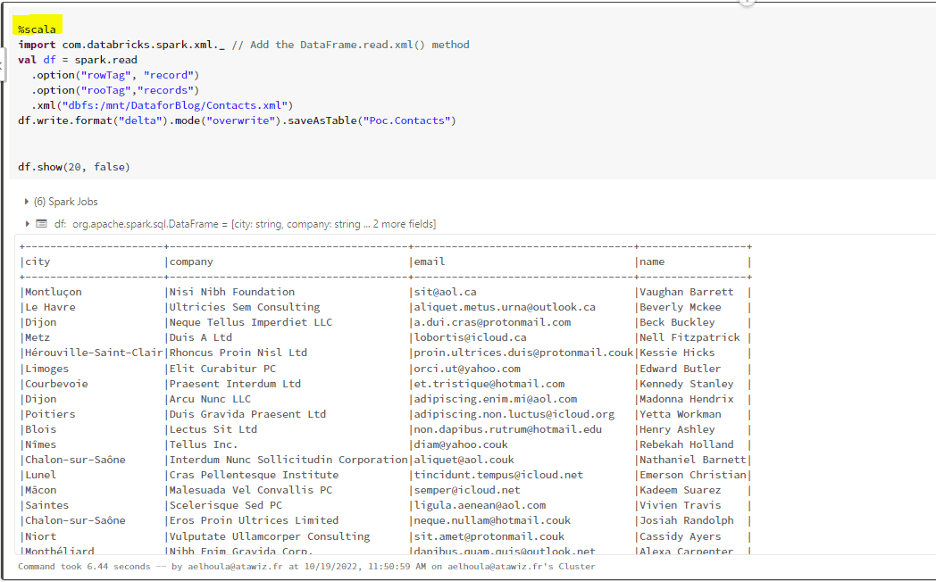Click the DataFrame table icon
The image size is (936, 582).
pyautogui.click(x=41, y=224)
